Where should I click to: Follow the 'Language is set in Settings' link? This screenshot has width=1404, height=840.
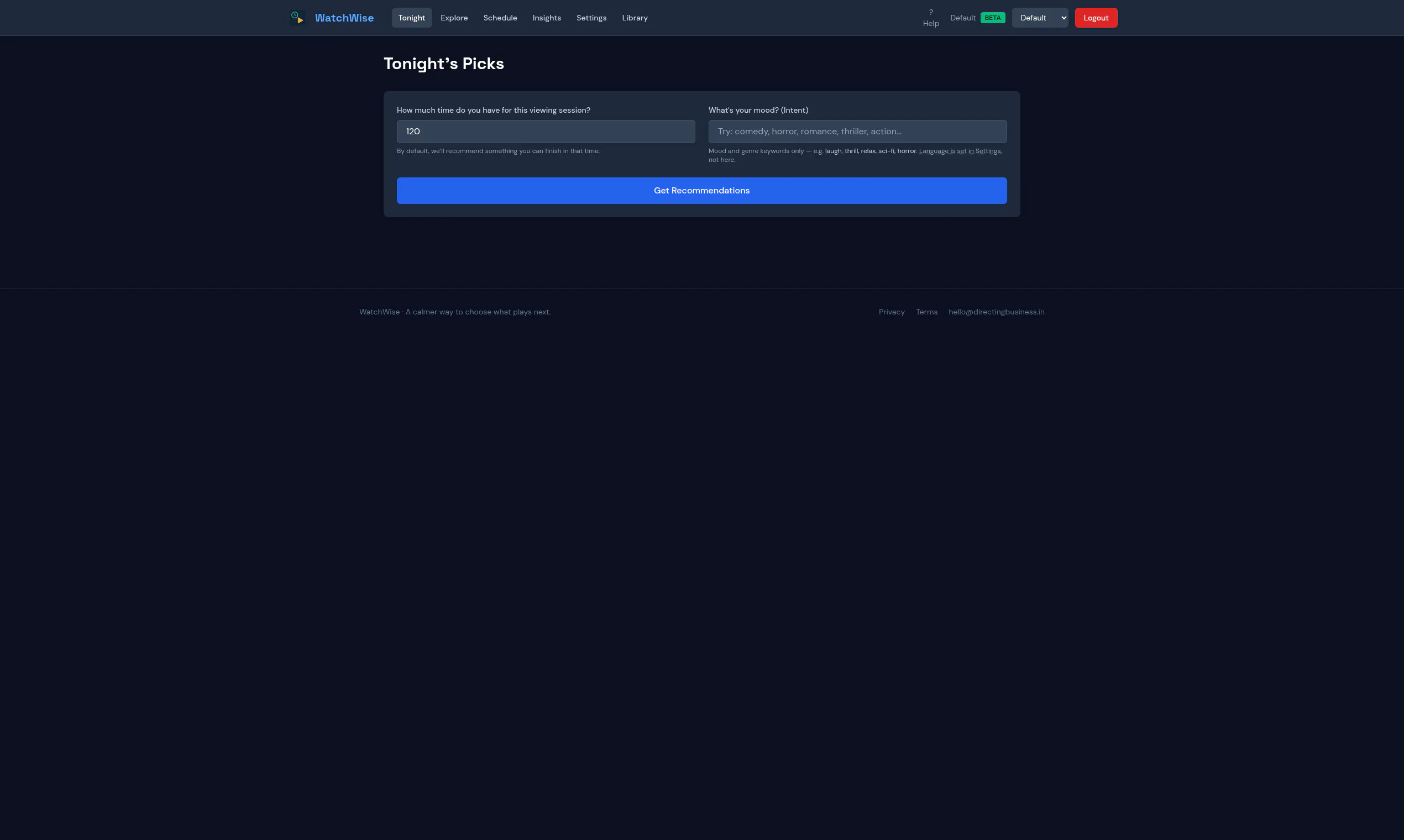click(x=959, y=151)
